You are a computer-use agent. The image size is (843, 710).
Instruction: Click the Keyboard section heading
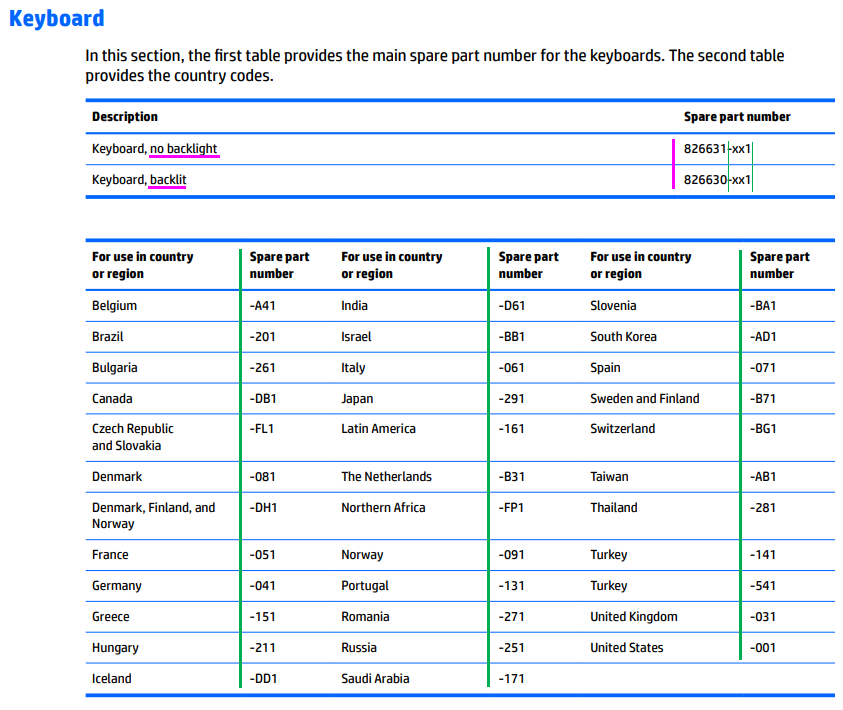pyautogui.click(x=56, y=18)
